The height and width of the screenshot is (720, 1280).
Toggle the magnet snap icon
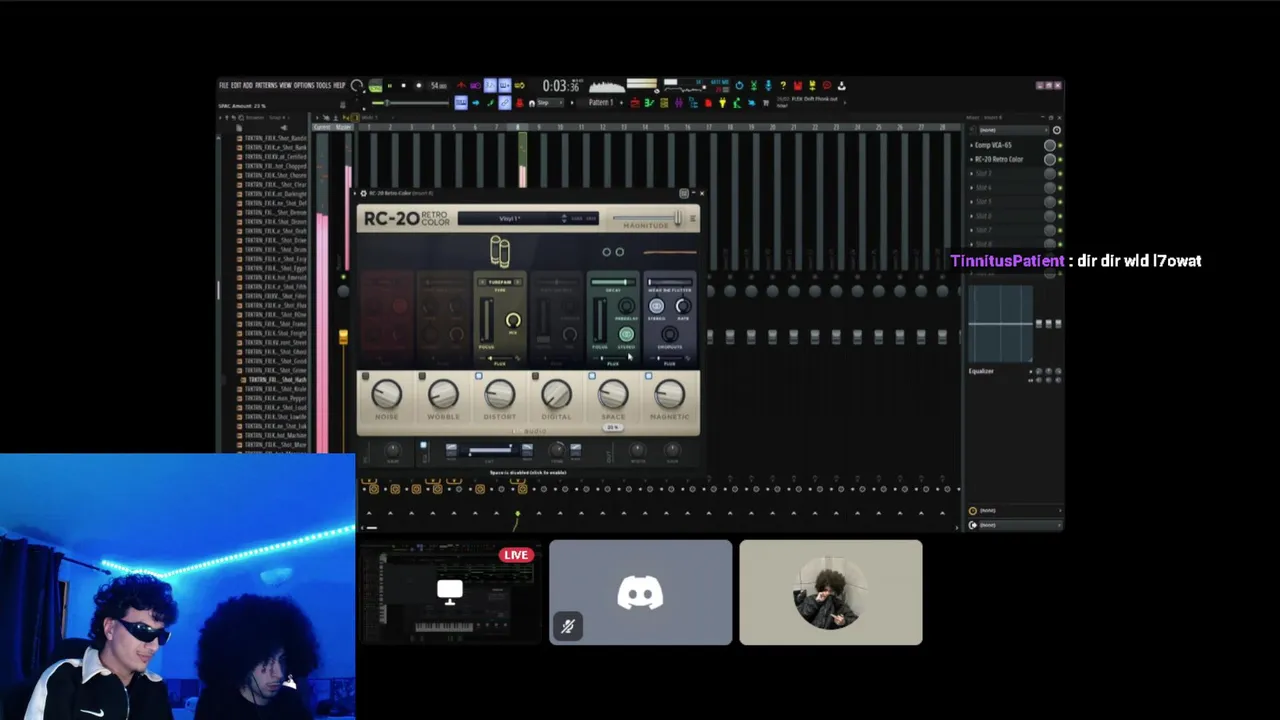(x=531, y=102)
